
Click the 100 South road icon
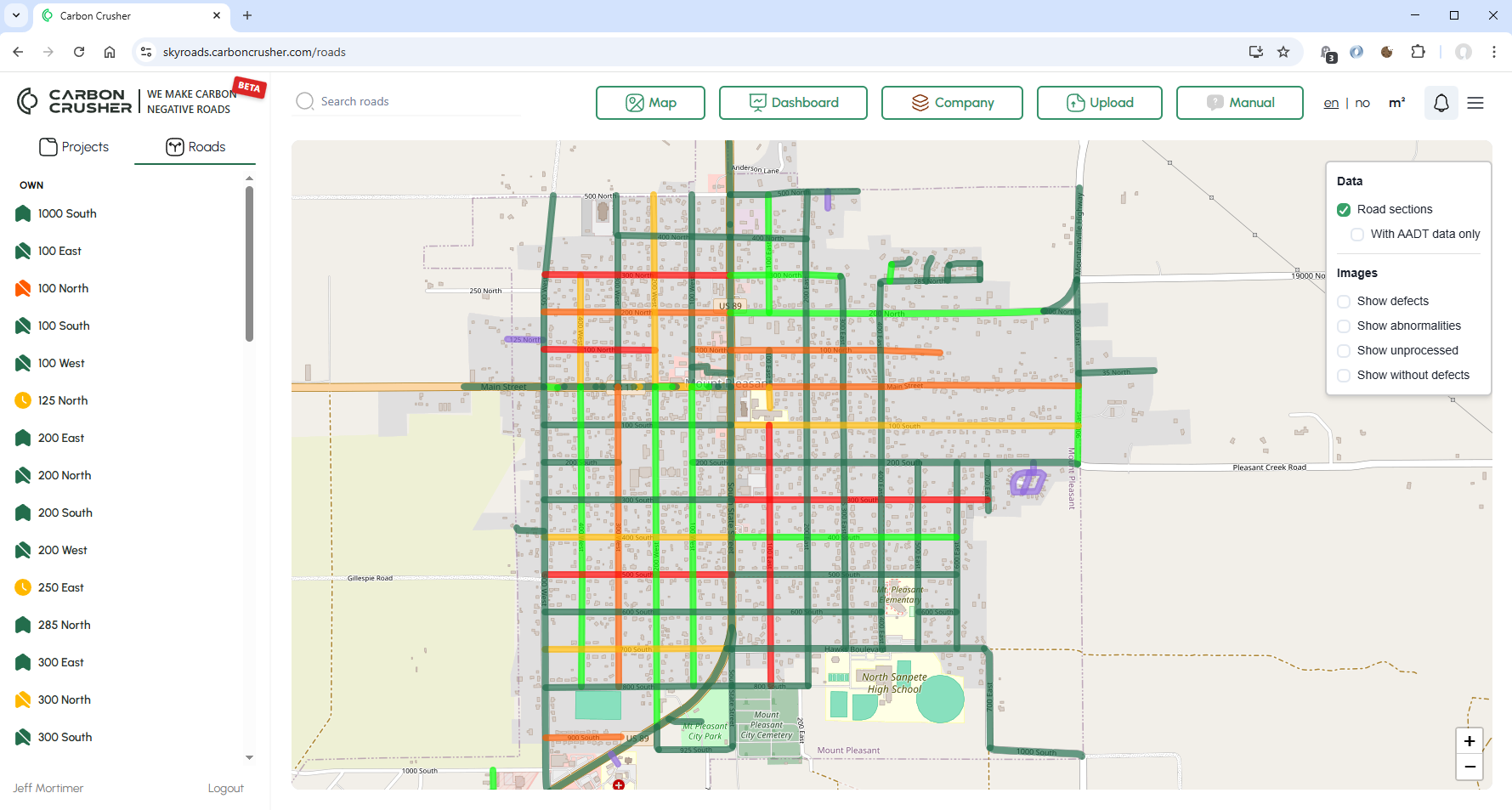[x=23, y=326]
